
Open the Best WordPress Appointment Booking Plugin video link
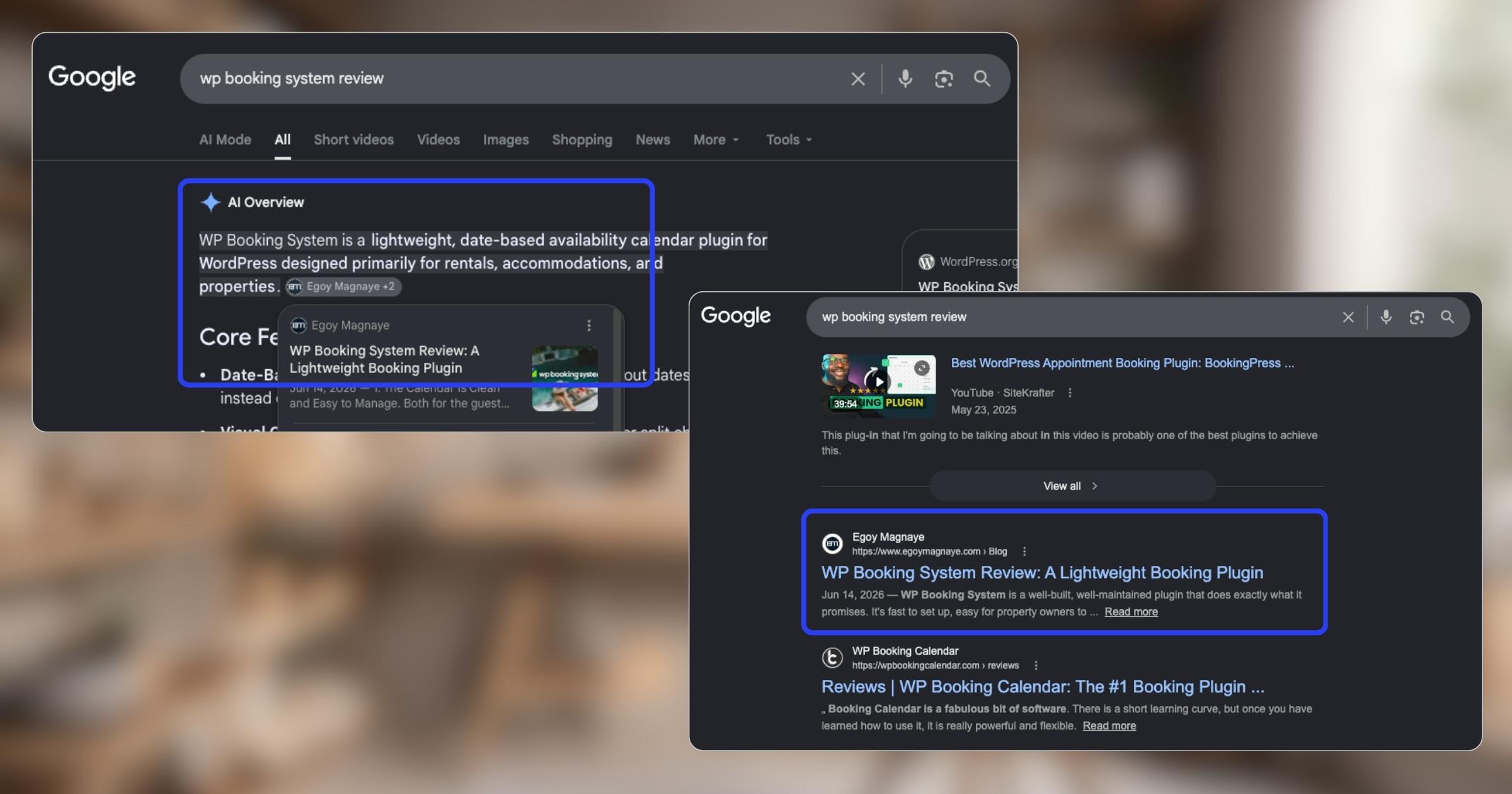[x=1122, y=363]
